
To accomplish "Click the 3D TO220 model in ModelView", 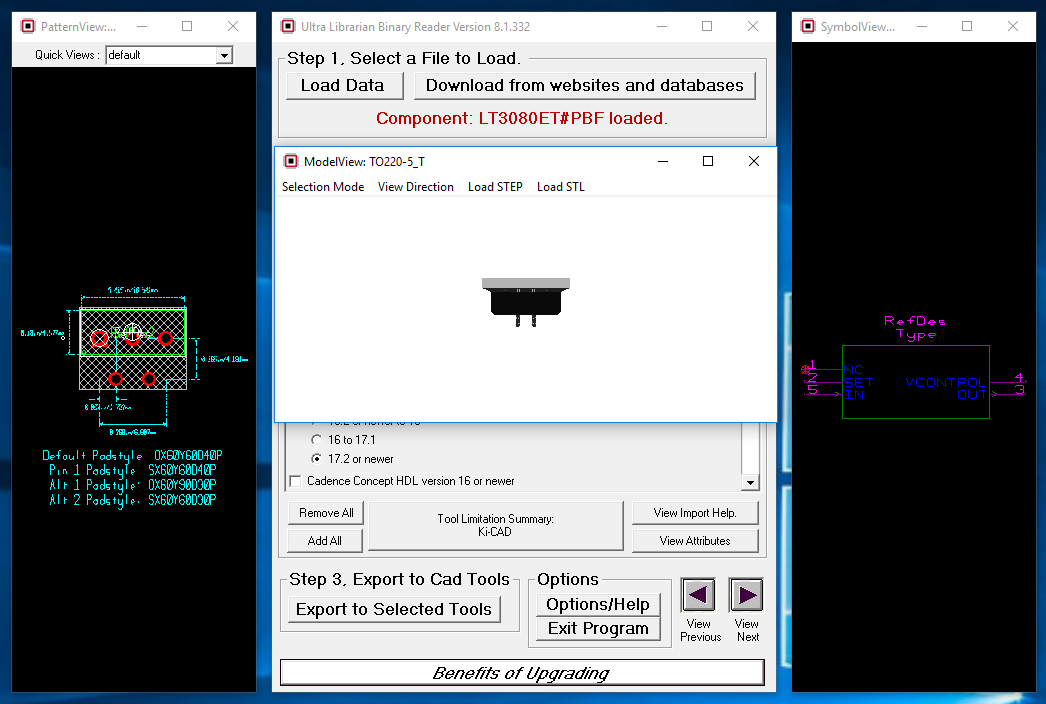I will 526,302.
